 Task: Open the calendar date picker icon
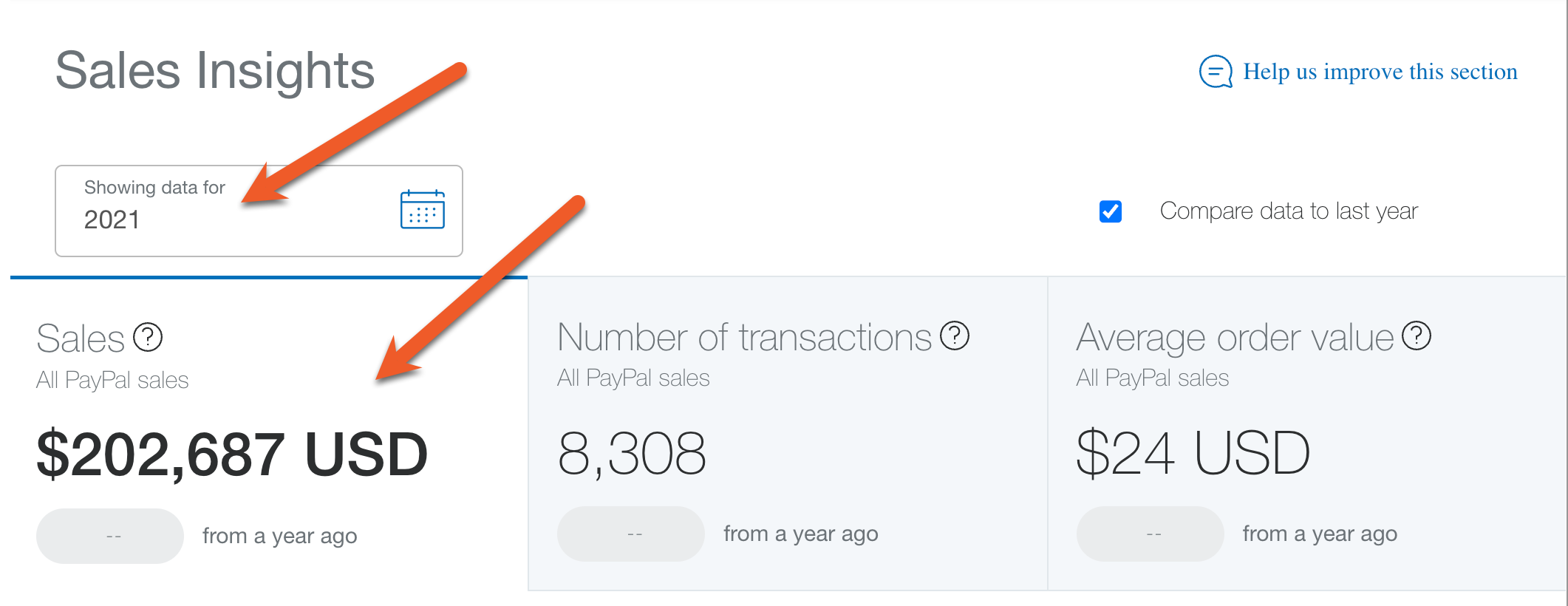(x=422, y=210)
